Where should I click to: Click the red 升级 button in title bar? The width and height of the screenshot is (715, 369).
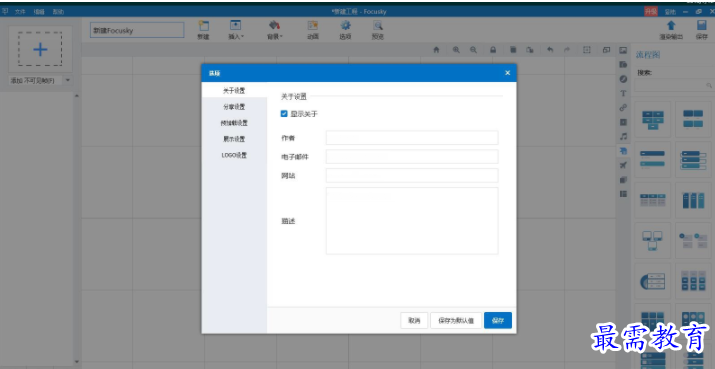pyautogui.click(x=651, y=12)
